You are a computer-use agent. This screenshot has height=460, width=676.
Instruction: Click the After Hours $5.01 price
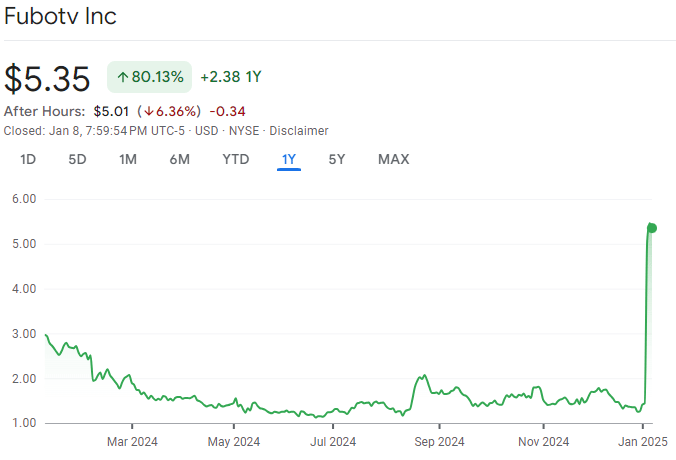tap(111, 112)
